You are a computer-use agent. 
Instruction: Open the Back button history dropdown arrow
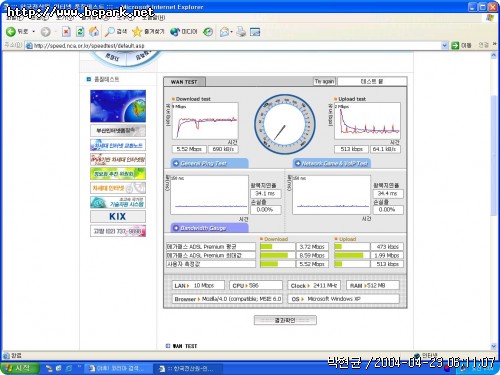point(34,32)
